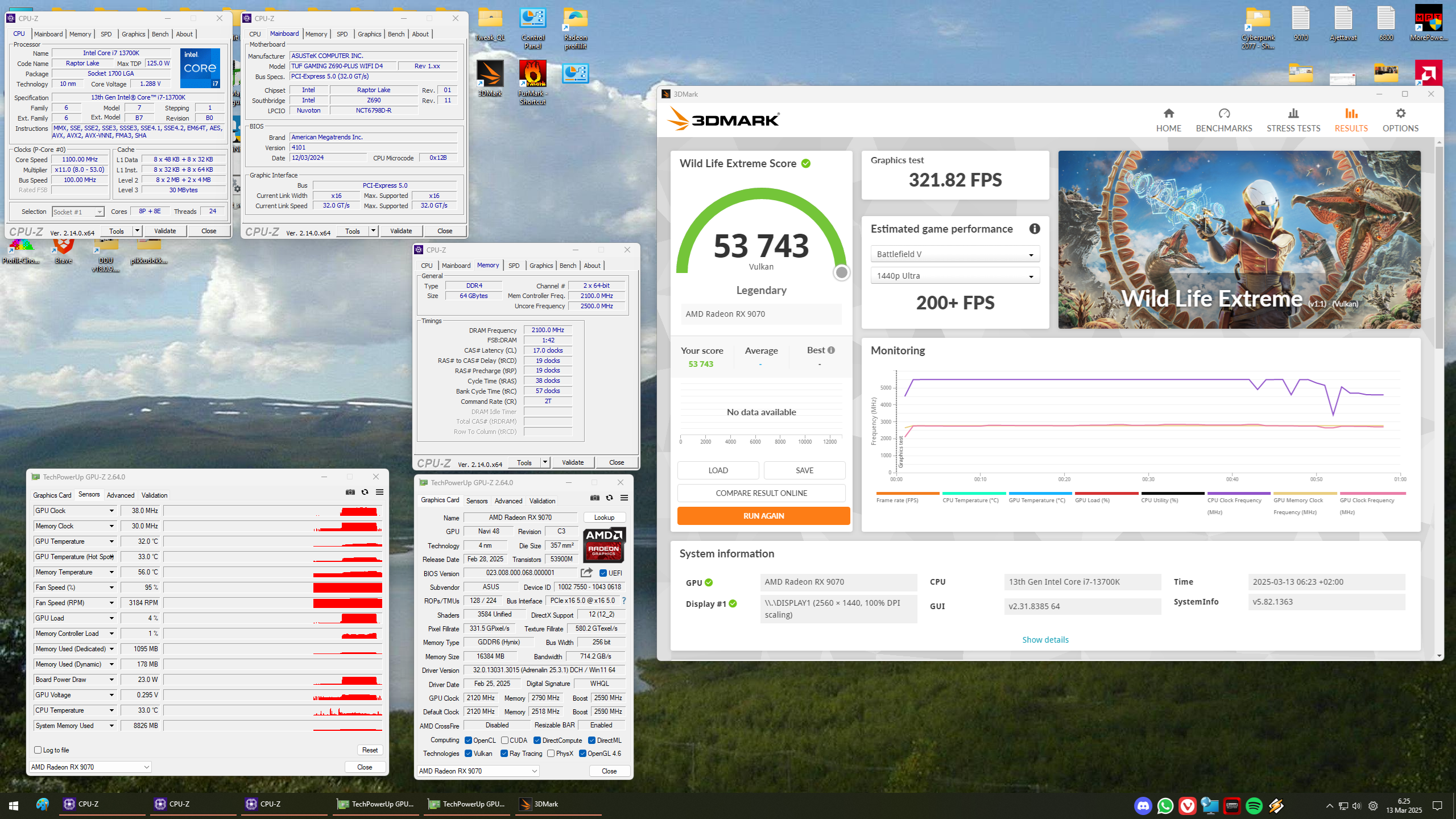1456x819 pixels.
Task: Toggle Vulkan checkbox in GPU-Z
Action: click(x=468, y=753)
